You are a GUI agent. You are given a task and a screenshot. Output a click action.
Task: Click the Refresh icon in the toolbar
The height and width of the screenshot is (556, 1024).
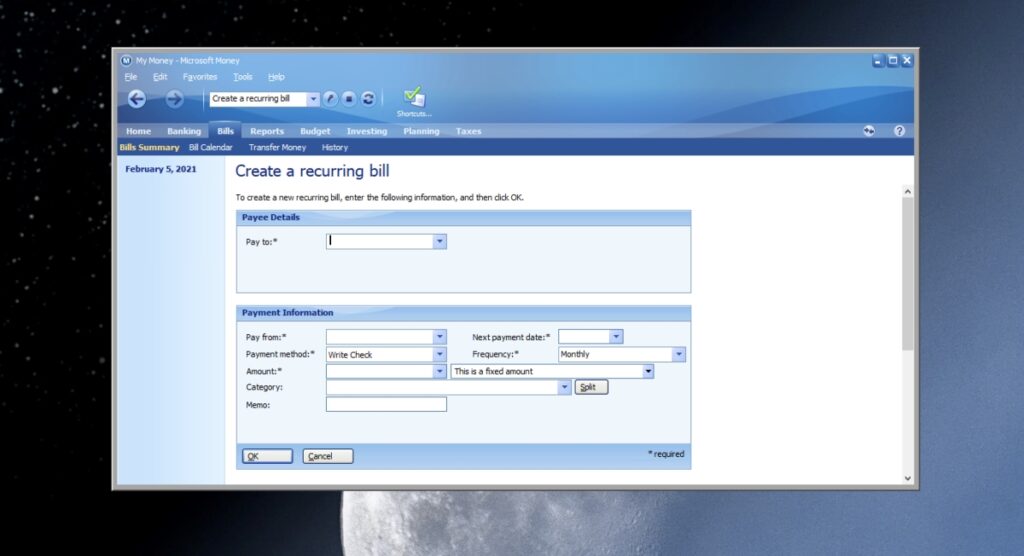[x=368, y=99]
